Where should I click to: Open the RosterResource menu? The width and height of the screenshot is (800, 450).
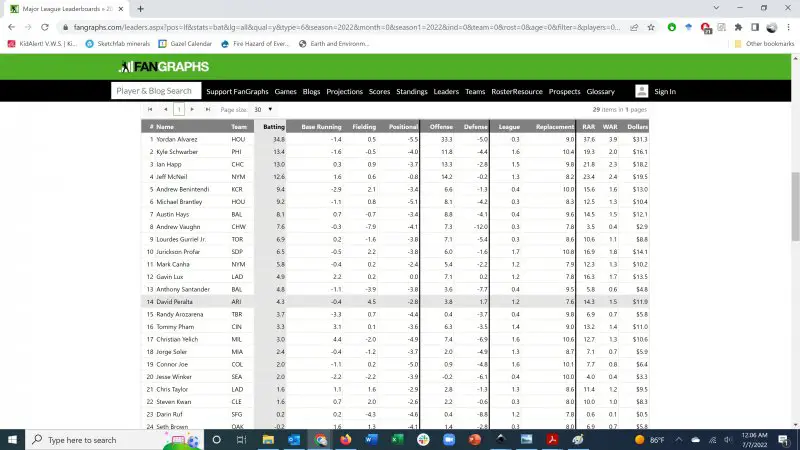point(516,91)
